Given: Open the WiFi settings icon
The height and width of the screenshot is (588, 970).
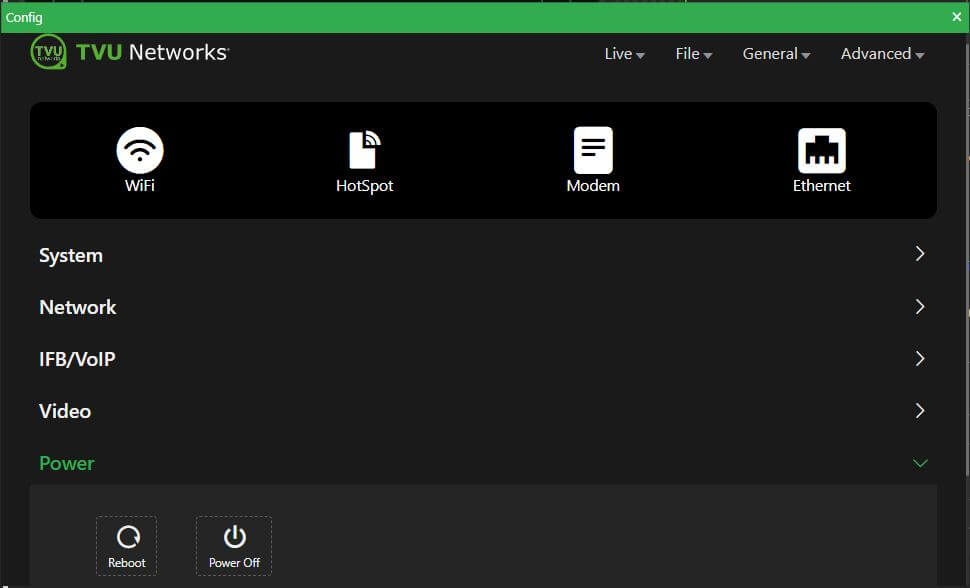Looking at the screenshot, I should tap(140, 150).
